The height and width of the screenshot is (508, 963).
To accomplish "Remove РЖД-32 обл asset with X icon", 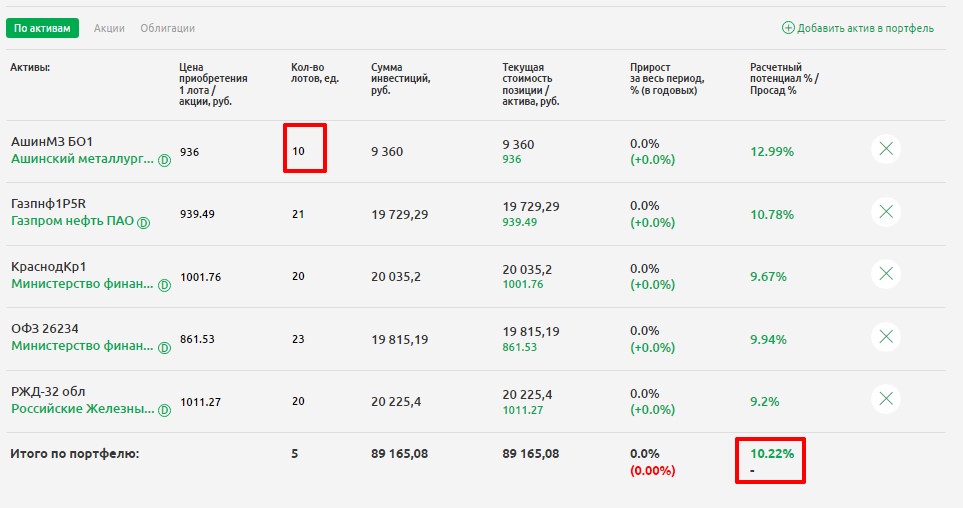I will (885, 399).
